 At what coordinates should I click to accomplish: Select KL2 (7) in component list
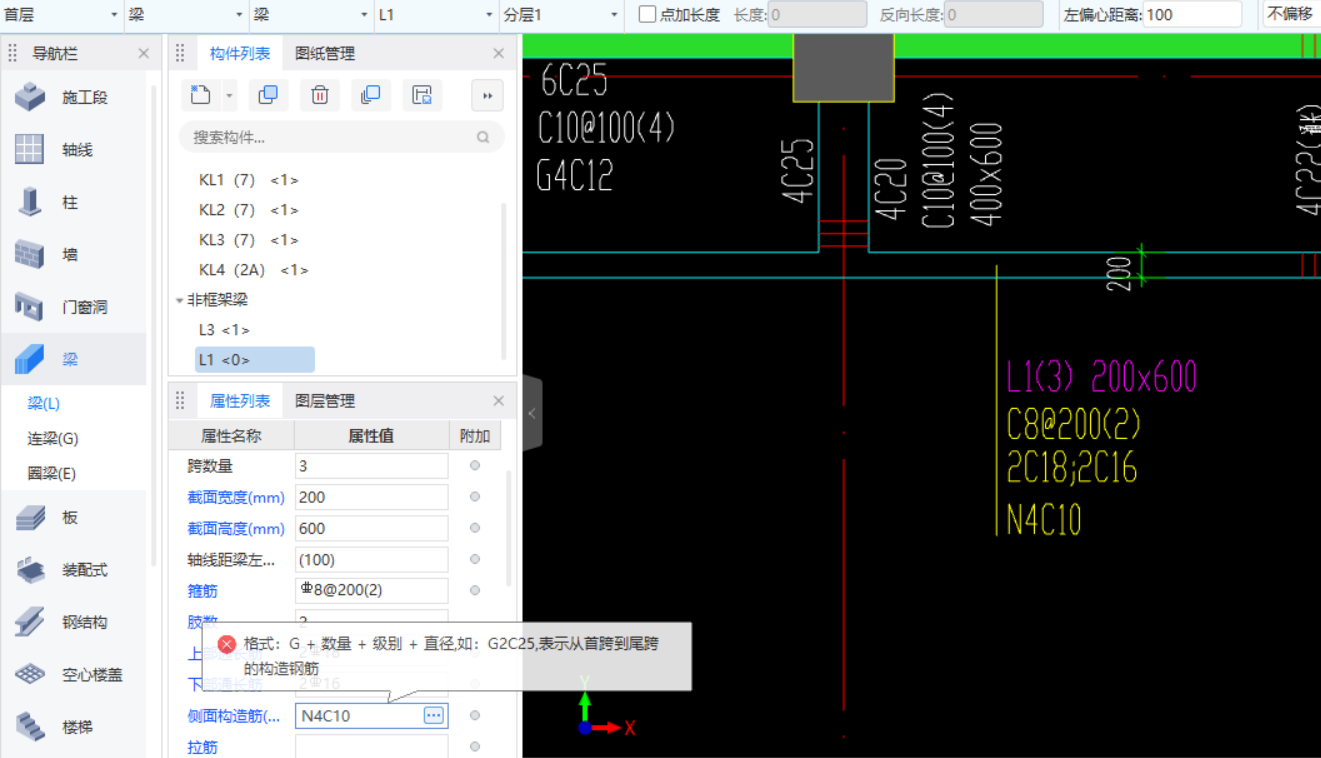coord(249,210)
